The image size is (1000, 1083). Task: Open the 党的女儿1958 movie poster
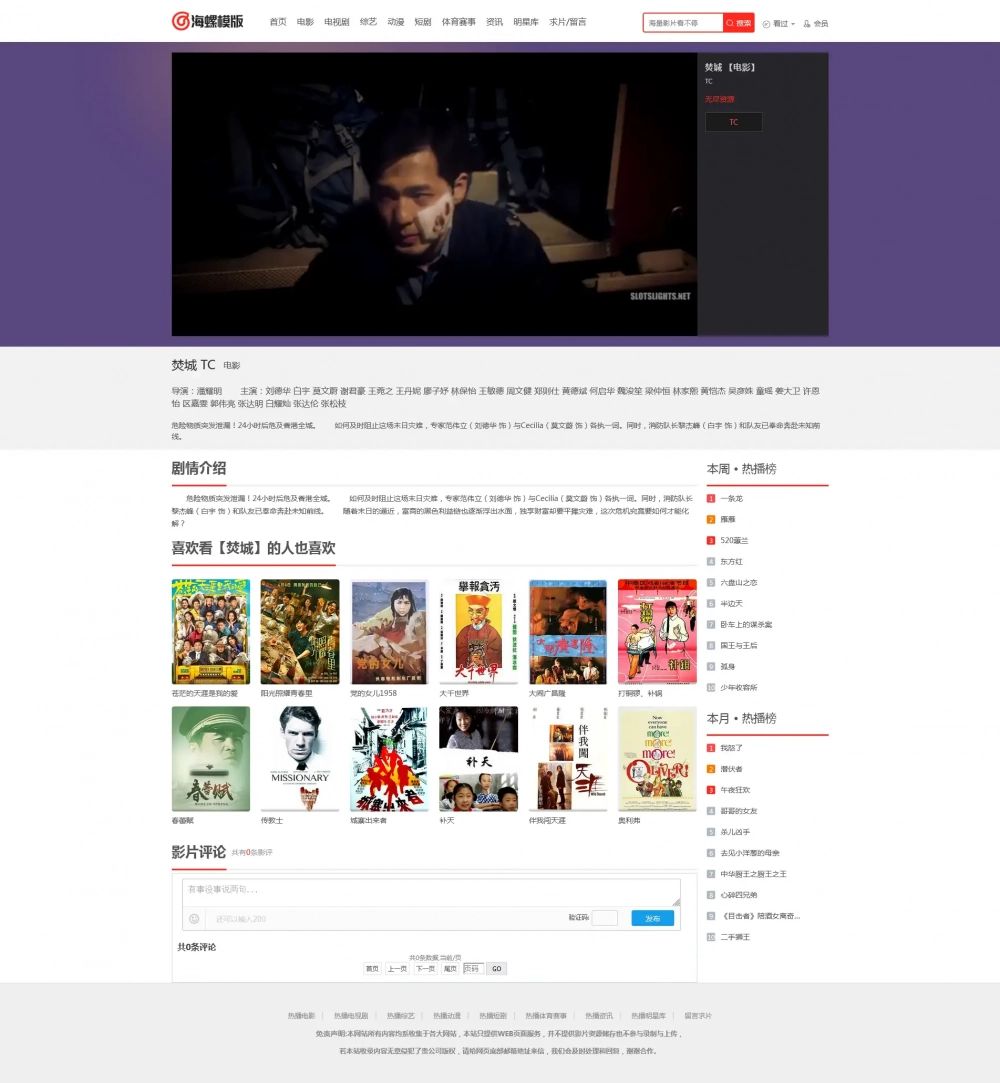coord(389,631)
